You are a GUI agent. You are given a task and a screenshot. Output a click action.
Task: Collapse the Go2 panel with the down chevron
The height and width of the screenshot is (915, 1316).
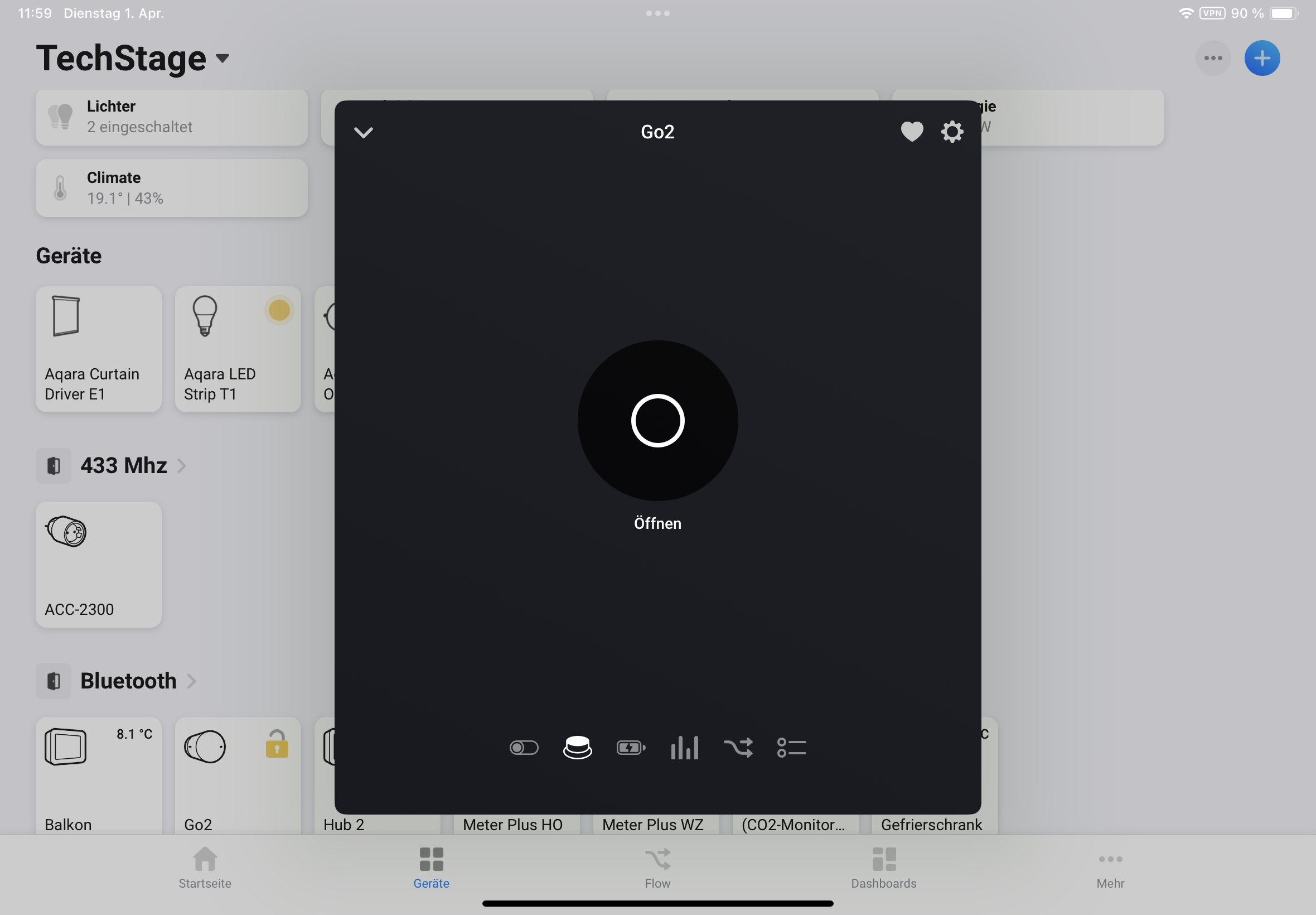(x=363, y=132)
